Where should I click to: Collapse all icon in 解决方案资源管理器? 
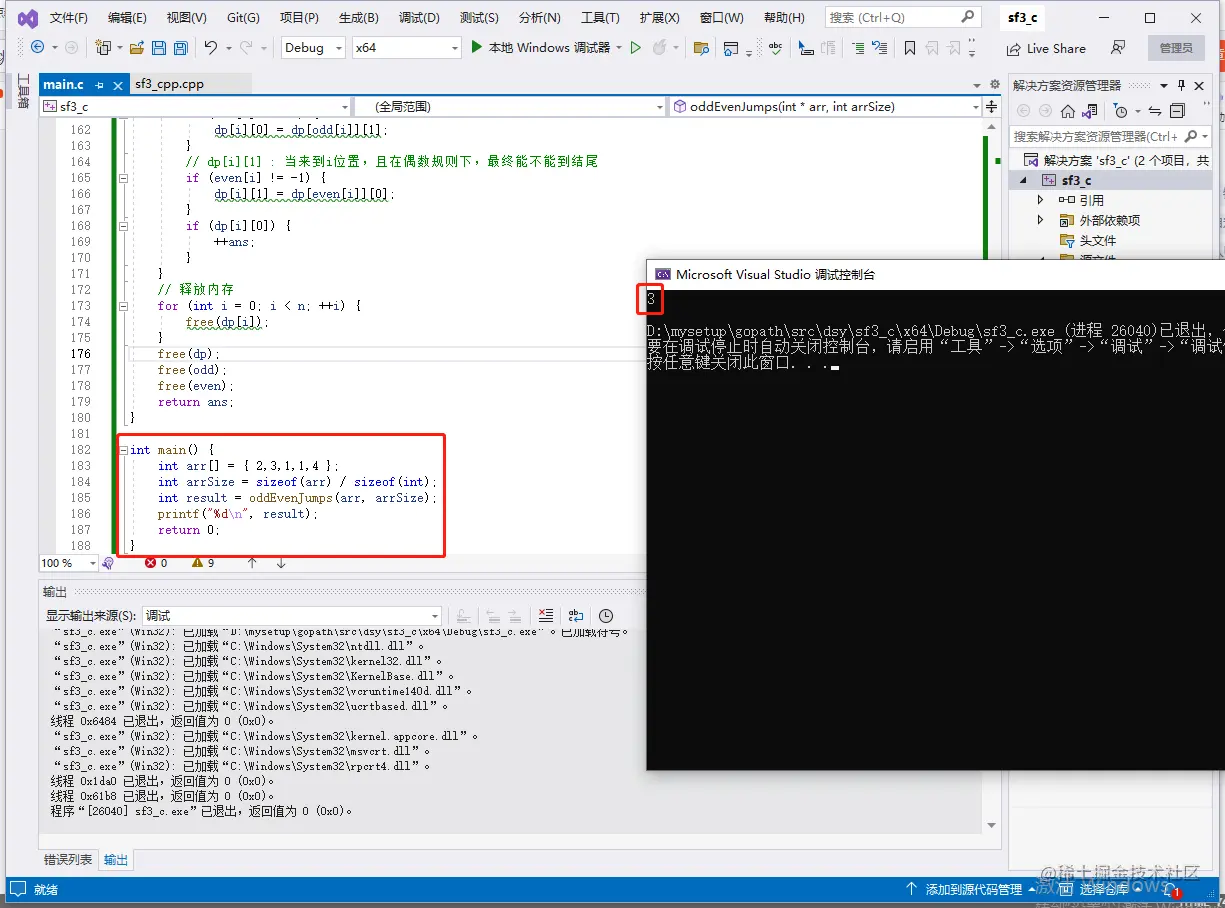click(1177, 111)
